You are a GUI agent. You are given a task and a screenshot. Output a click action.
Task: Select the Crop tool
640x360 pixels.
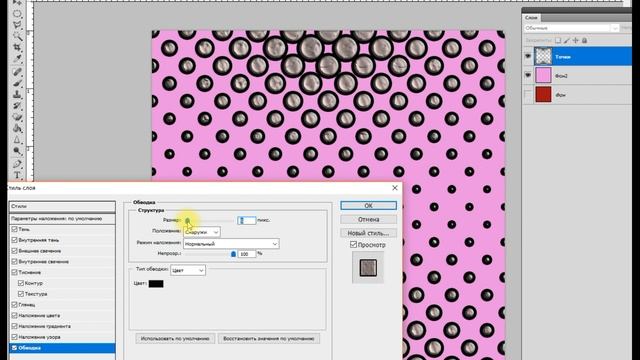click(x=17, y=48)
